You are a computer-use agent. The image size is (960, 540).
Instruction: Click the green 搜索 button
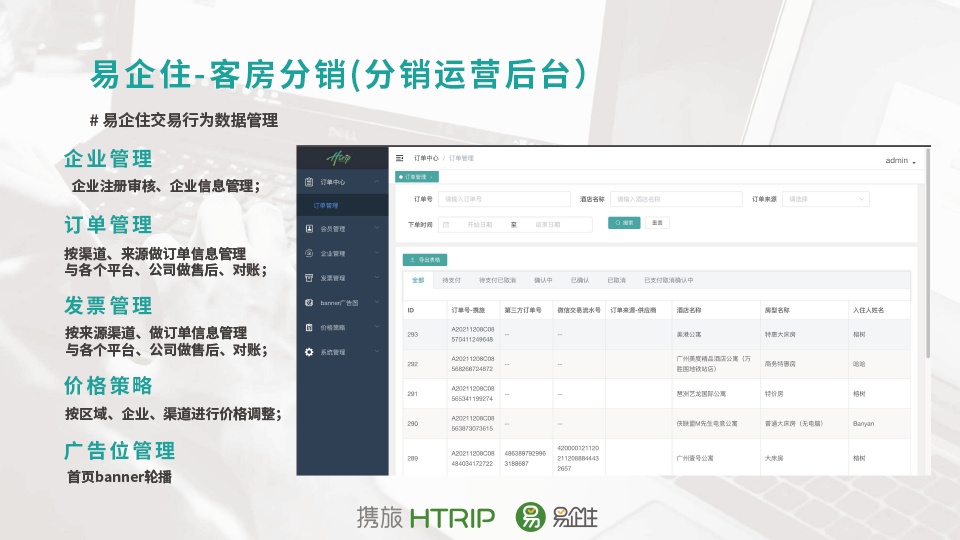(624, 223)
